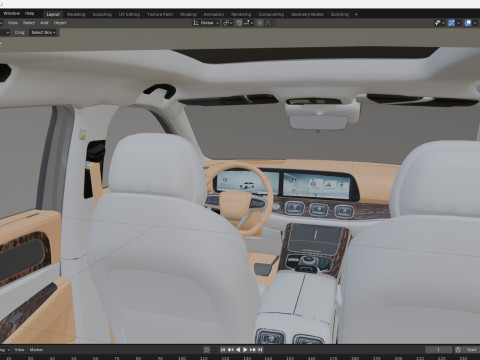Switch to the Sculpting workspace tab

pyautogui.click(x=102, y=14)
